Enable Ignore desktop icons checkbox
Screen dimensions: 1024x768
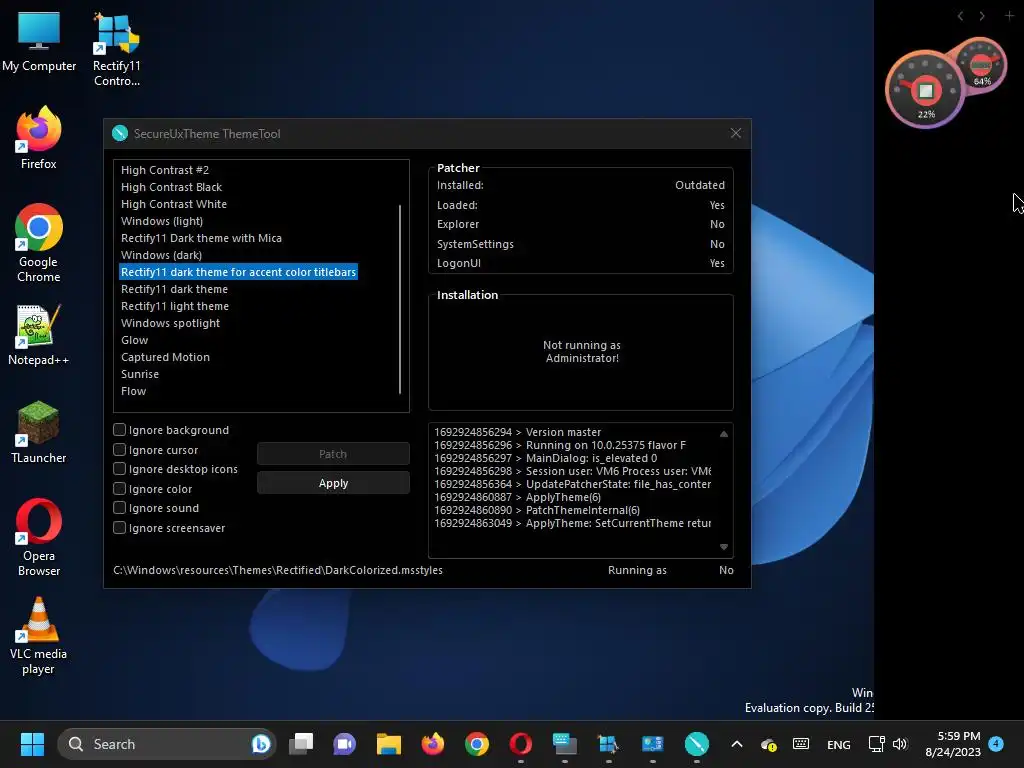coord(120,469)
